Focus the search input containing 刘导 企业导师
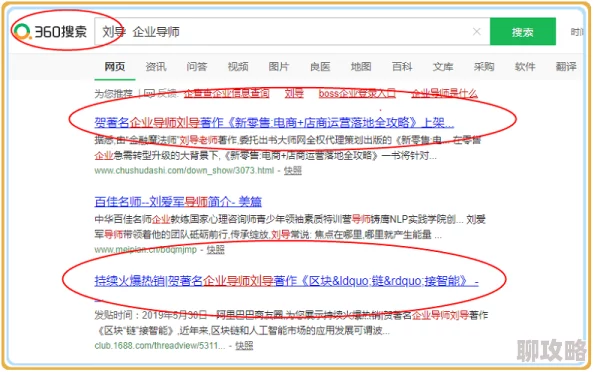 click(x=292, y=31)
